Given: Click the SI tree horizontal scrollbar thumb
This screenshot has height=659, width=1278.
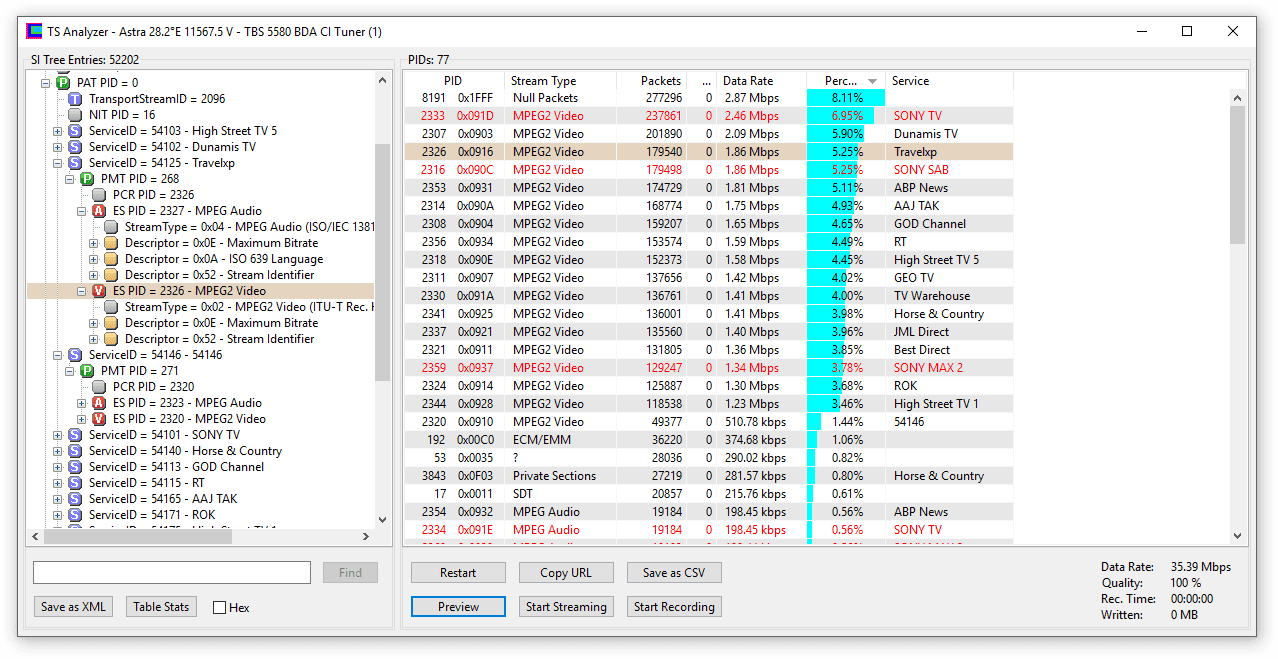Looking at the screenshot, I should coord(138,537).
